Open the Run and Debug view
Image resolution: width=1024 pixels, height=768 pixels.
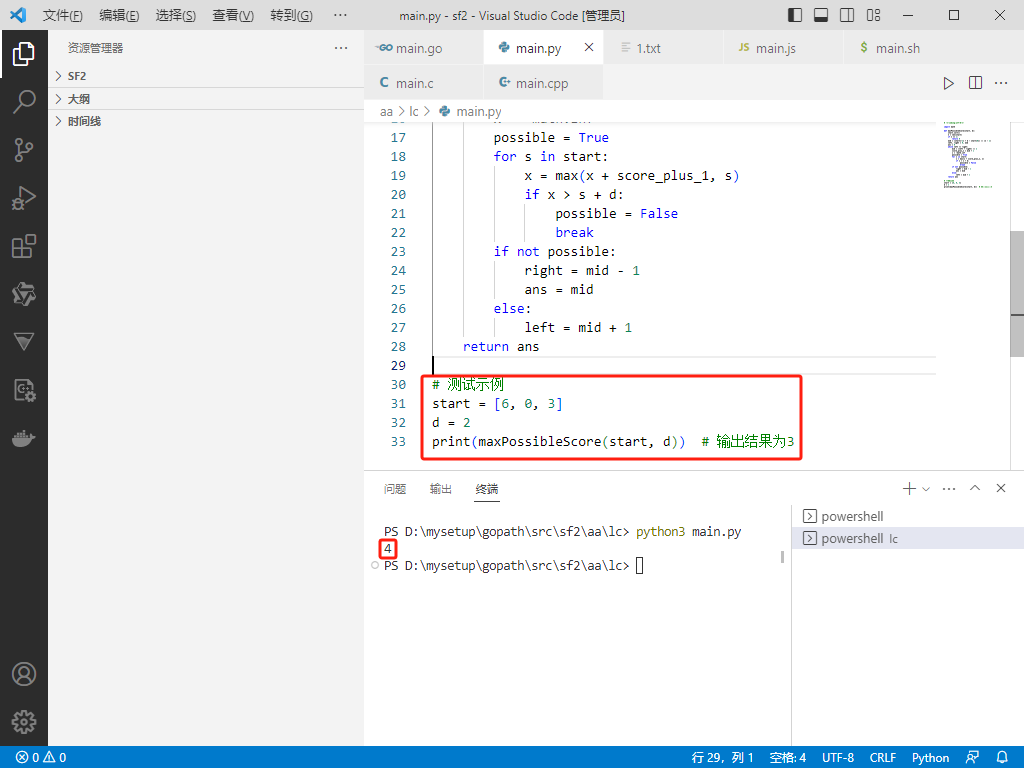(24, 198)
